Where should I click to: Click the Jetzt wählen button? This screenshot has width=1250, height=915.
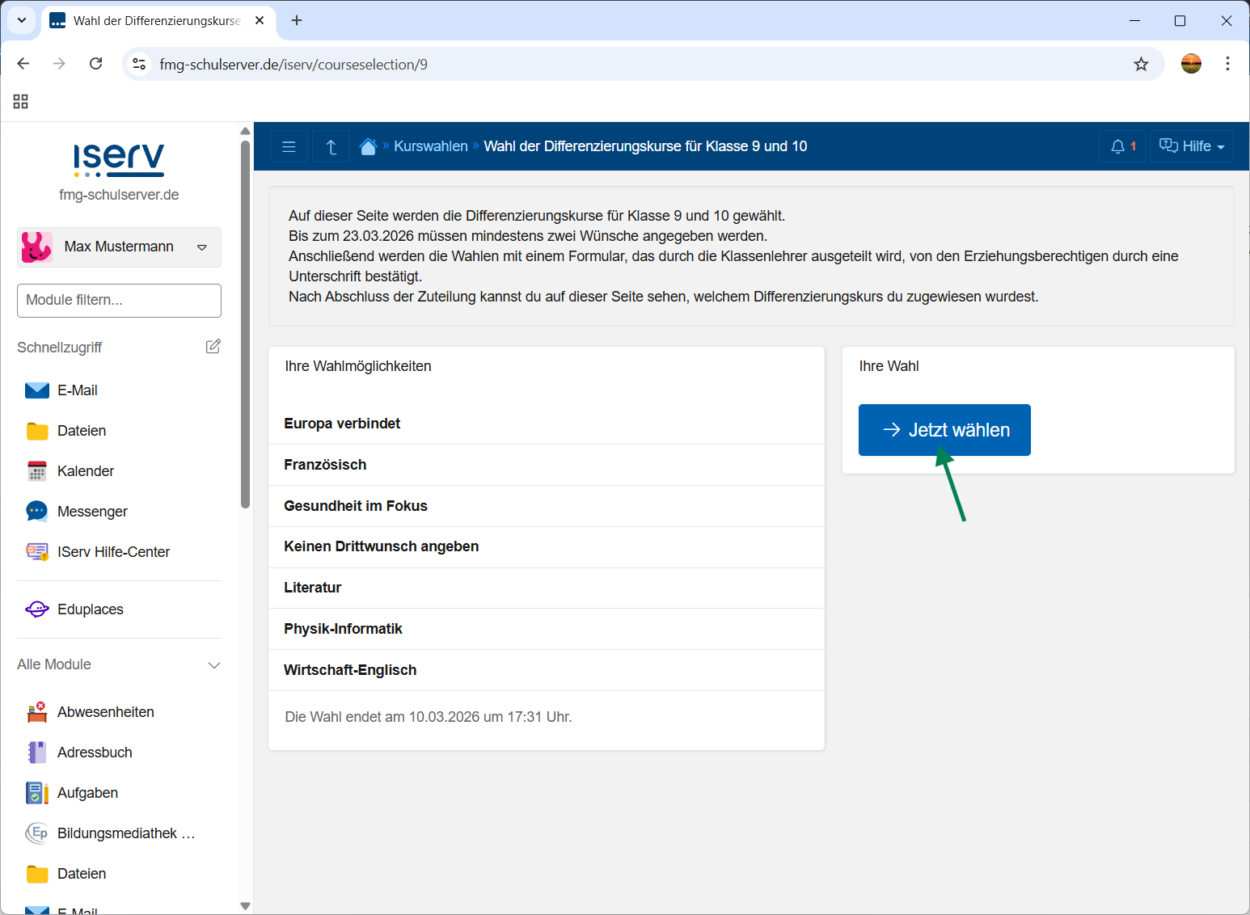pos(944,430)
